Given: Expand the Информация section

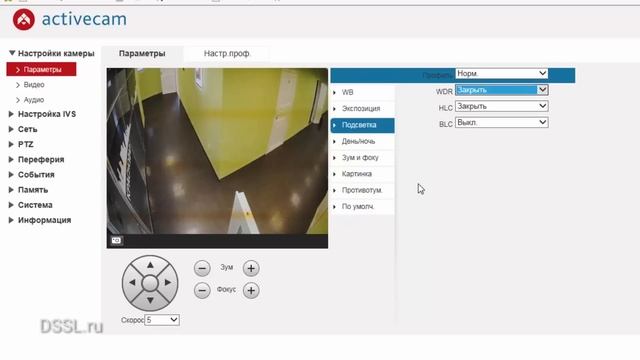Looking at the screenshot, I should coord(40,220).
